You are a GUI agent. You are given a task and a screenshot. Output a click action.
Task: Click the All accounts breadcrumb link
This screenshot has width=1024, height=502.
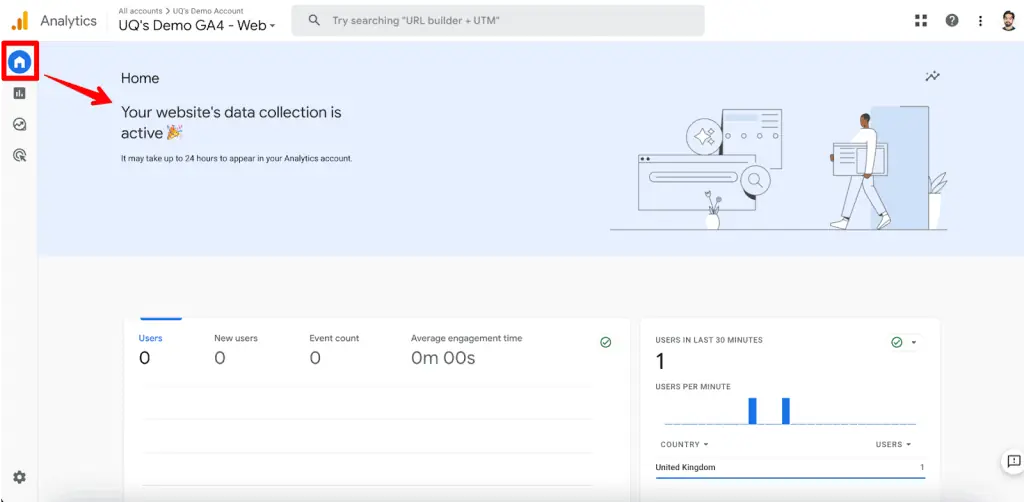click(140, 11)
